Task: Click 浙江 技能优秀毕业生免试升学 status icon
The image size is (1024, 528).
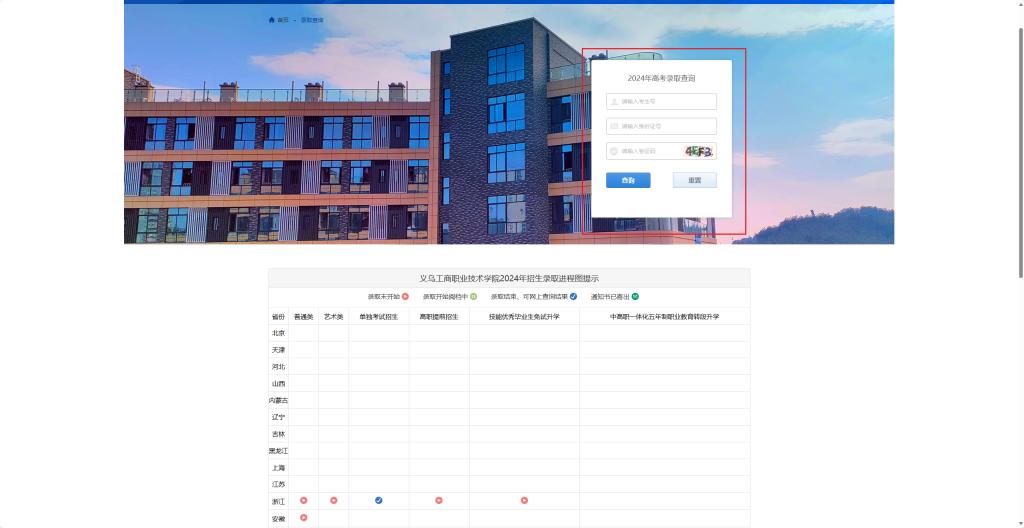Action: (x=523, y=500)
